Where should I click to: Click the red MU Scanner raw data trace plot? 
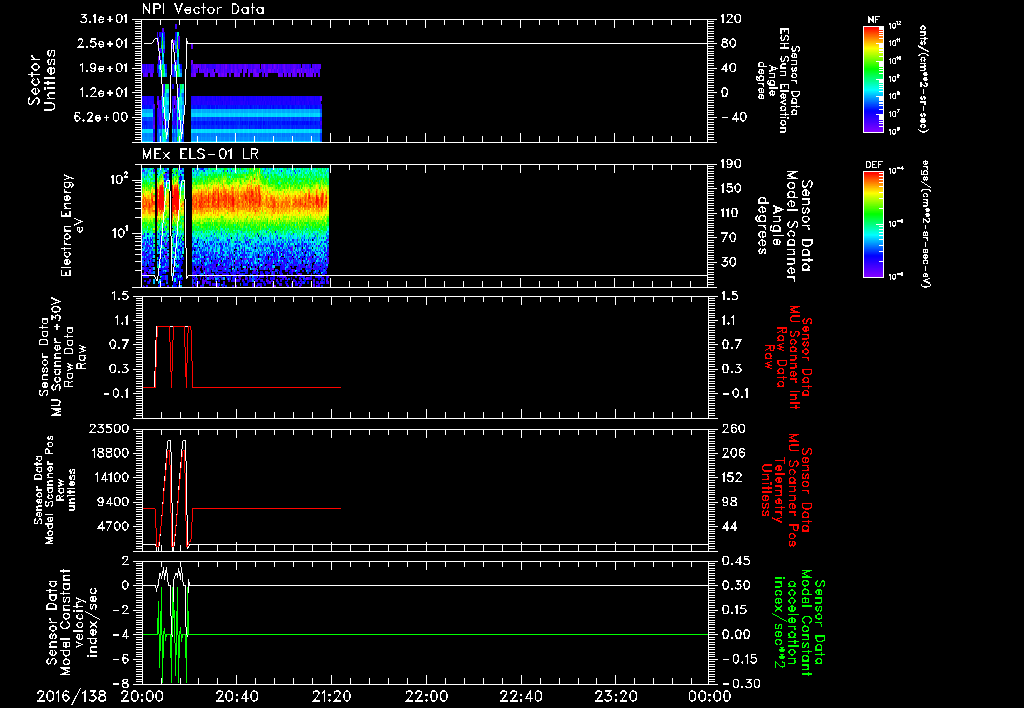click(x=425, y=357)
